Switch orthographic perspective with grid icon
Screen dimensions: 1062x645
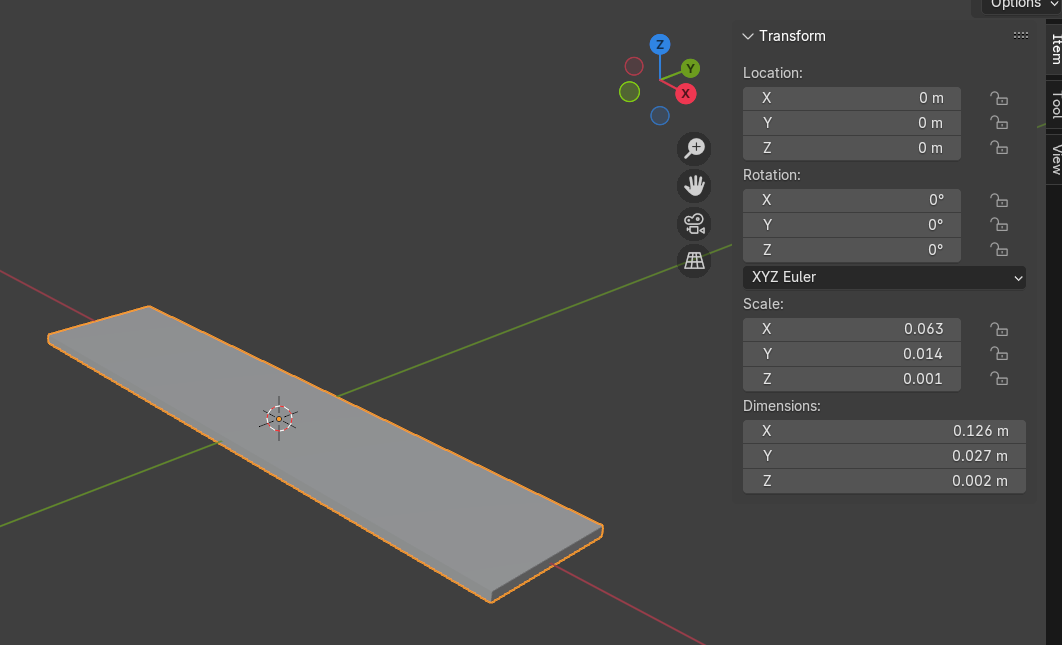[694, 261]
